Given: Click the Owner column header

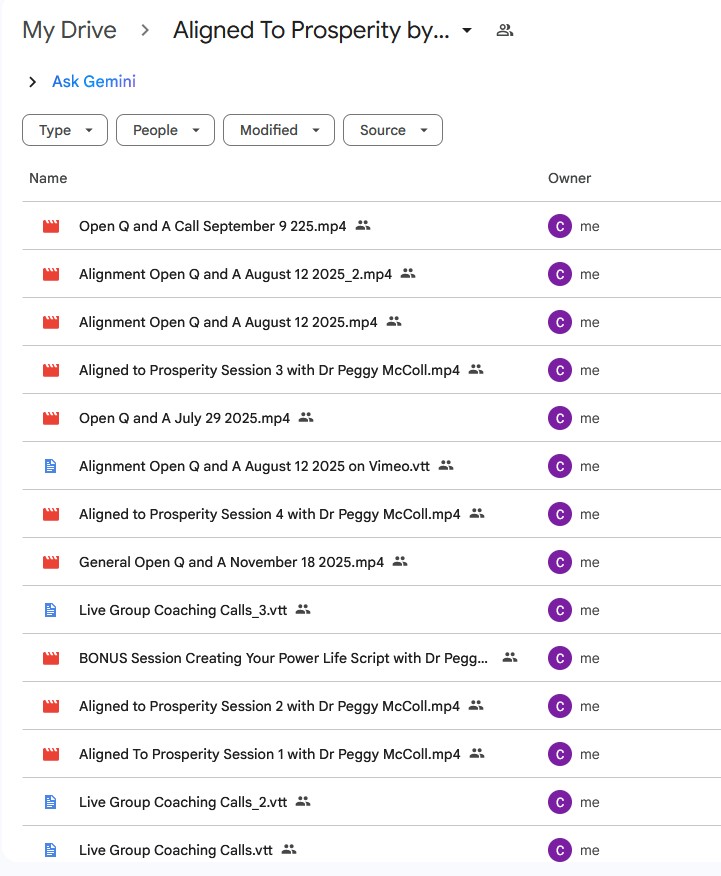Looking at the screenshot, I should click(x=569, y=178).
